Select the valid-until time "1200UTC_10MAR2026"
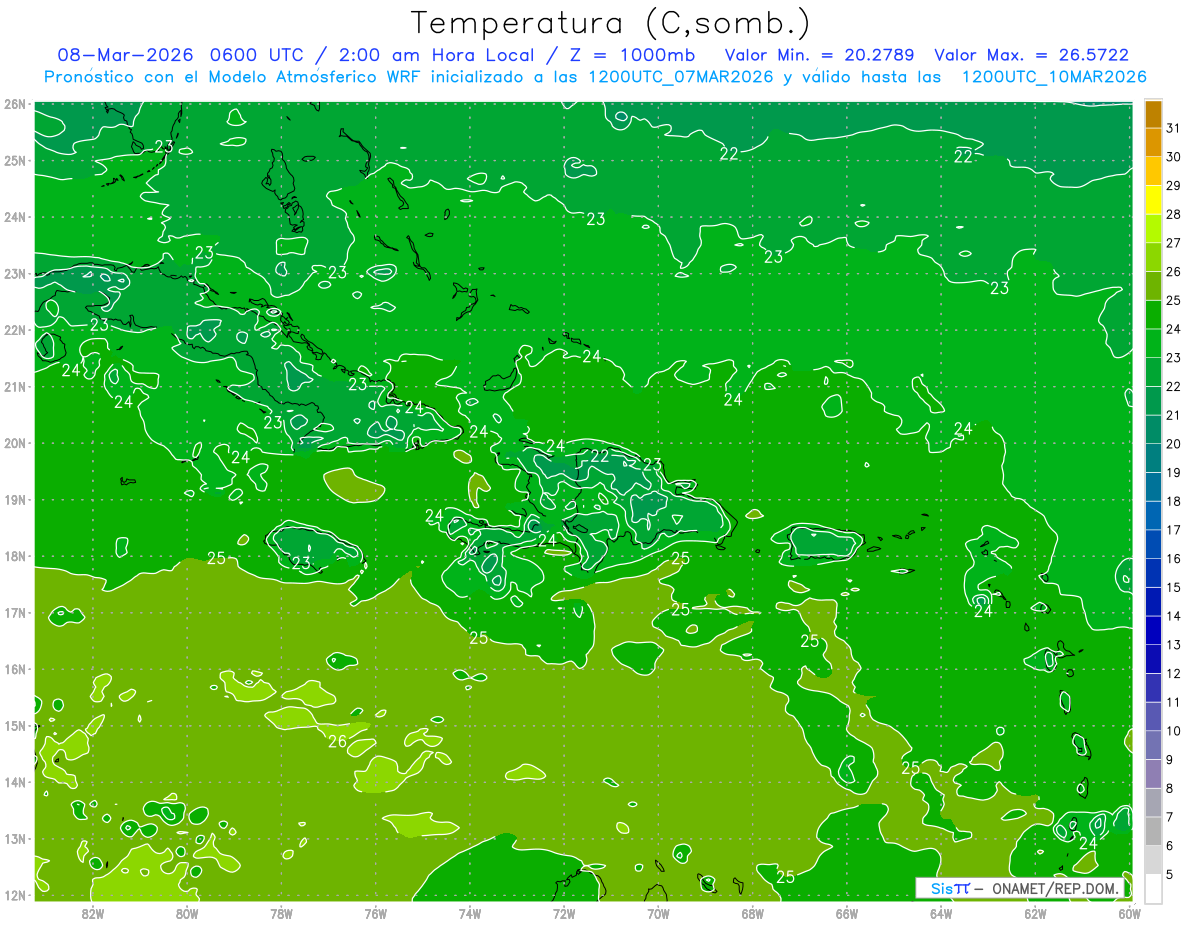 pos(1054,77)
